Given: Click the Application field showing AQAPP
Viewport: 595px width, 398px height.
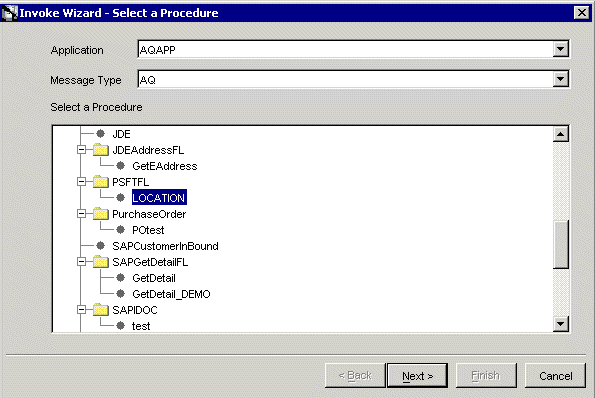Looking at the screenshot, I should (345, 49).
